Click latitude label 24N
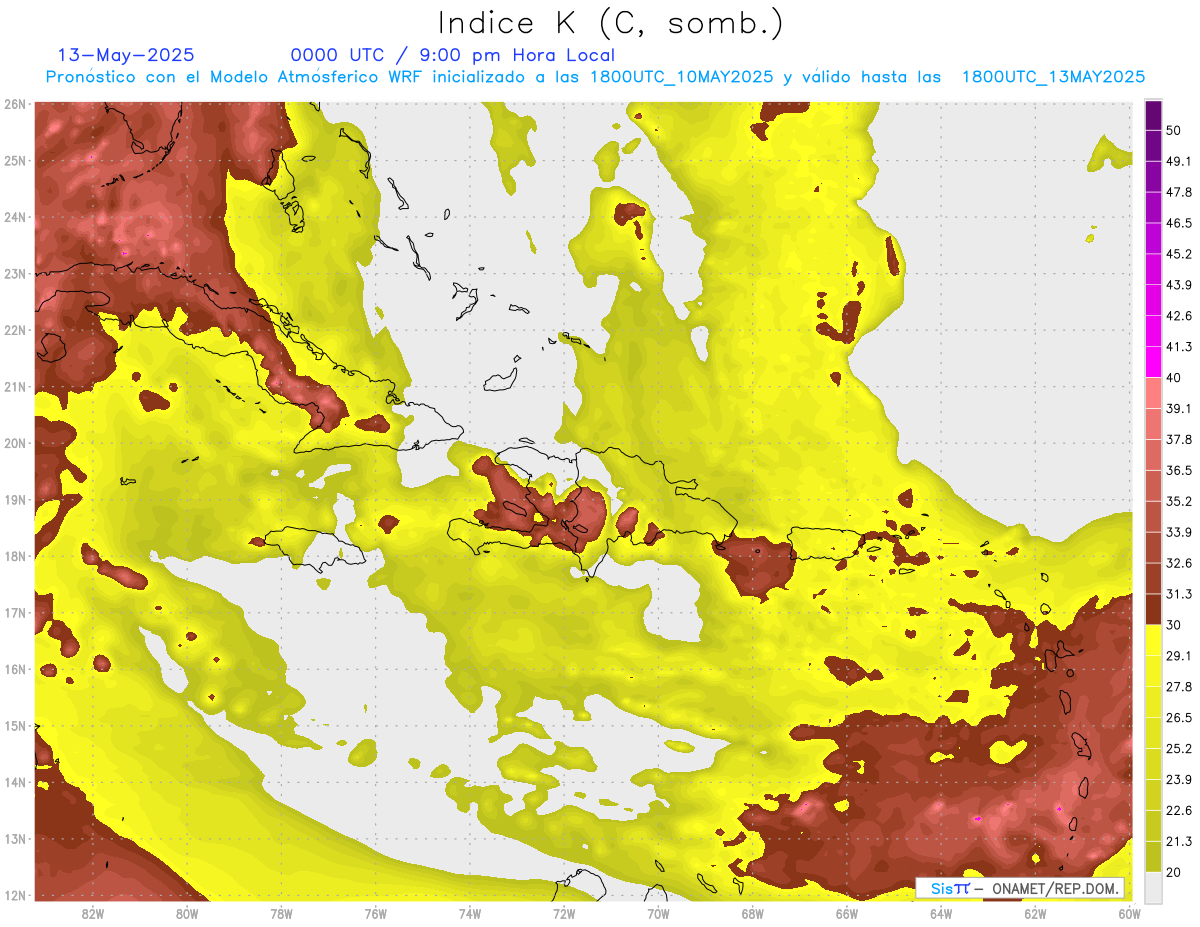The image size is (1200, 927). [x=15, y=217]
